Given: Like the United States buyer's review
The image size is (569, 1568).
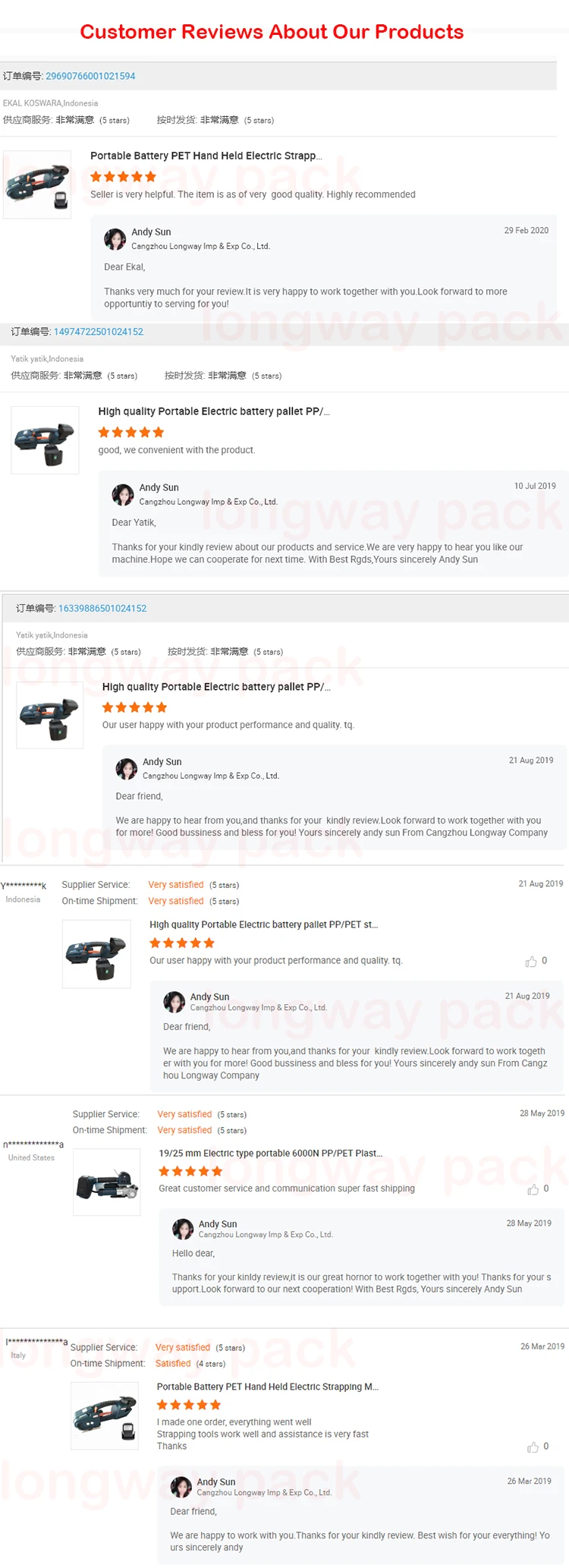Looking at the screenshot, I should (533, 1189).
